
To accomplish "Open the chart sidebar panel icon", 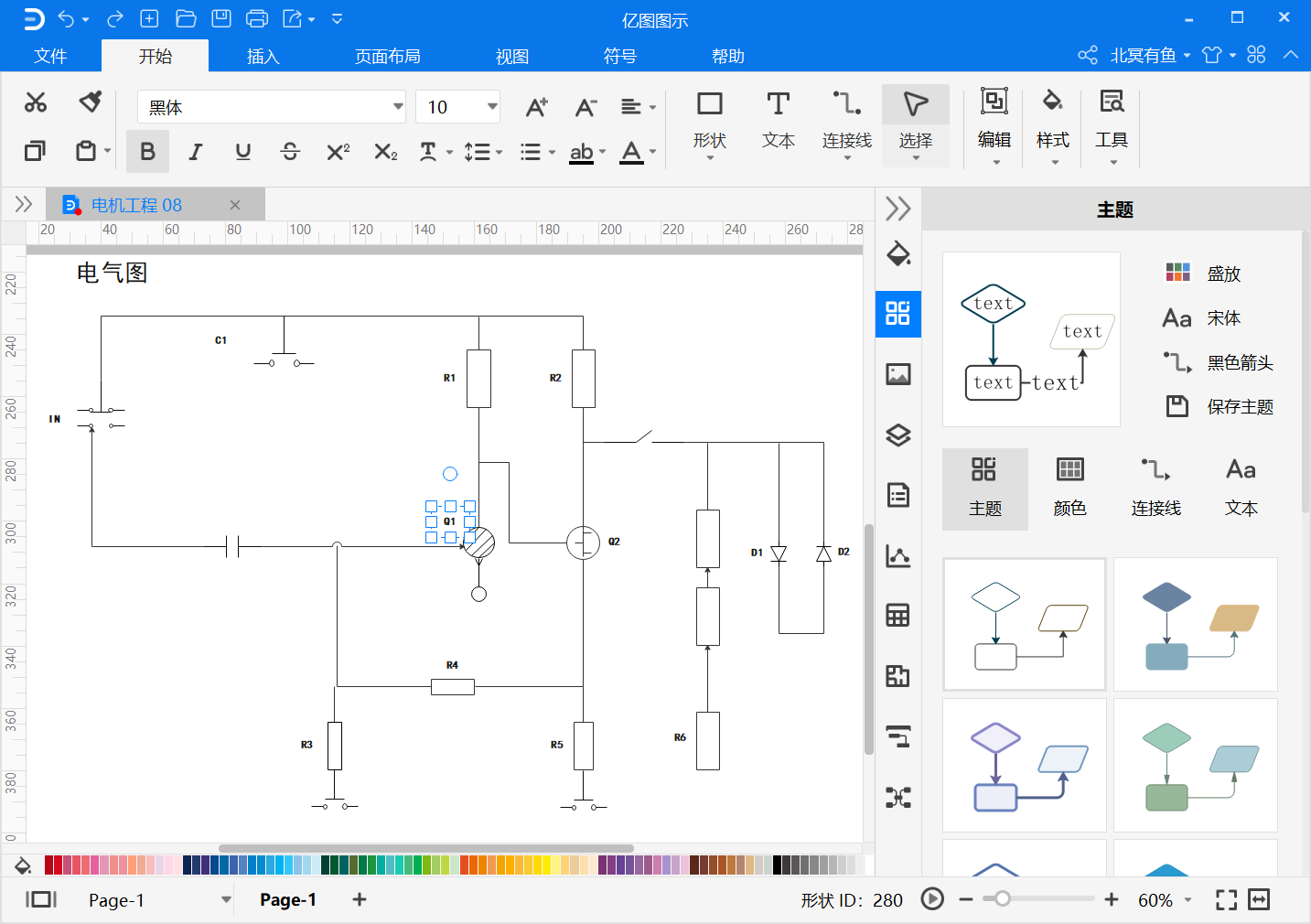I will pos(898,555).
